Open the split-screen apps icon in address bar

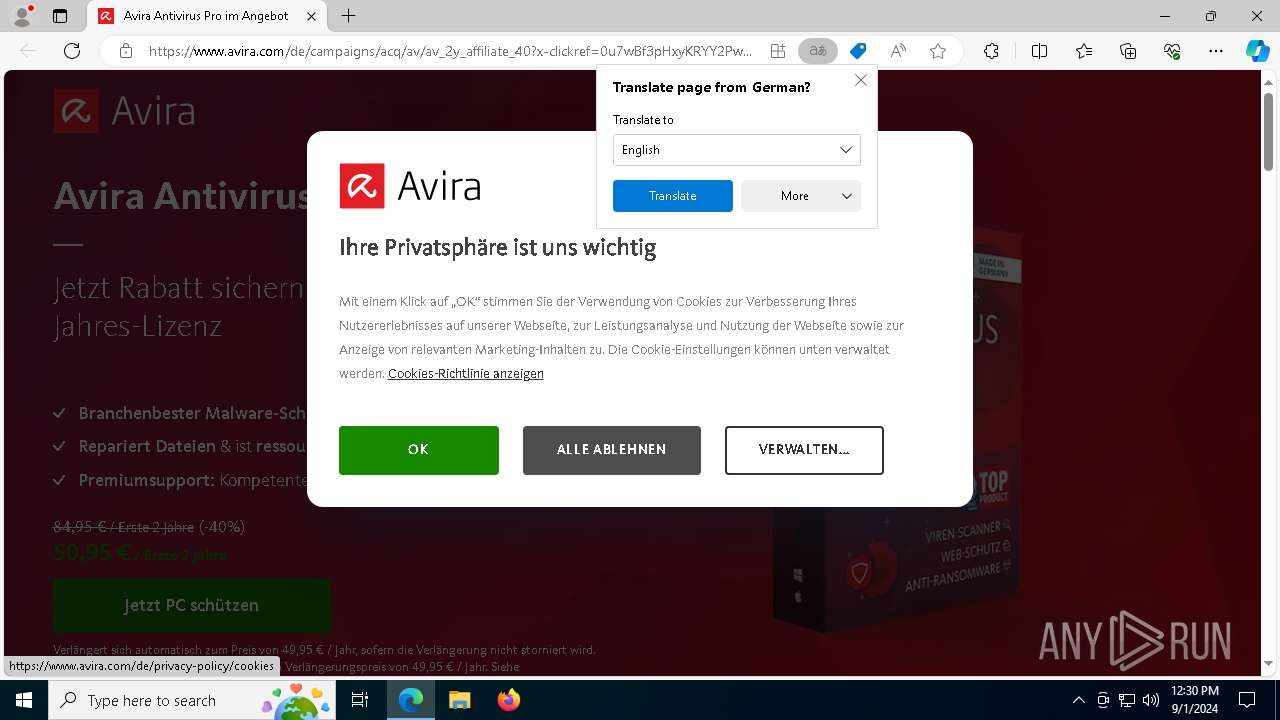click(778, 51)
